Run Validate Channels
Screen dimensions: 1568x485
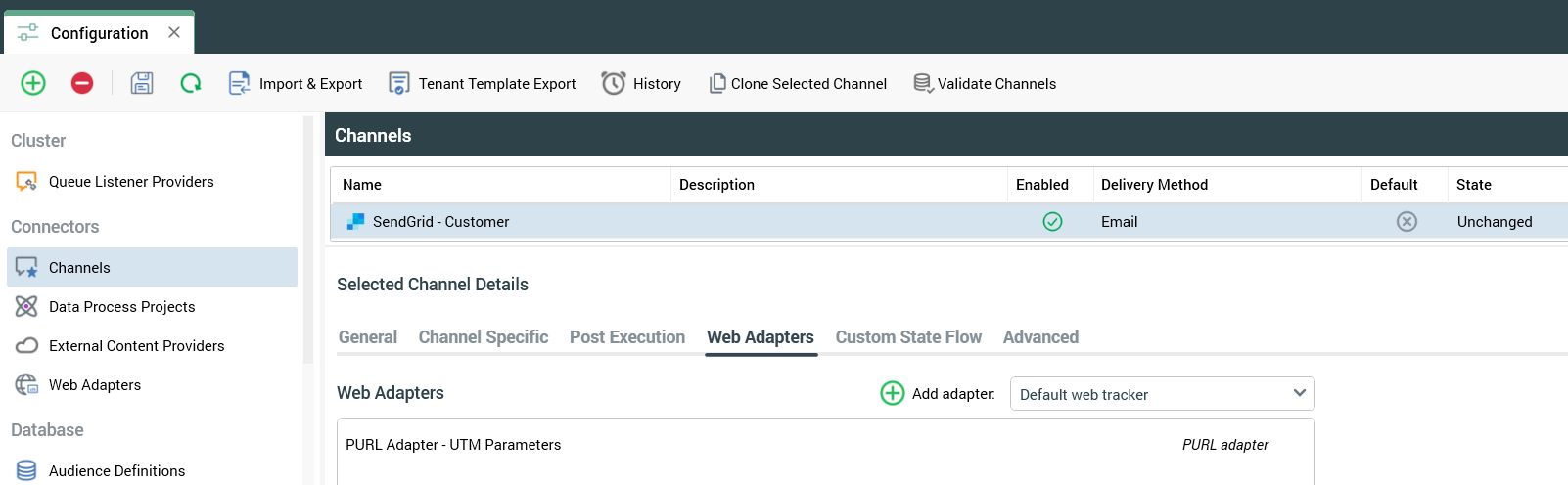point(985,84)
